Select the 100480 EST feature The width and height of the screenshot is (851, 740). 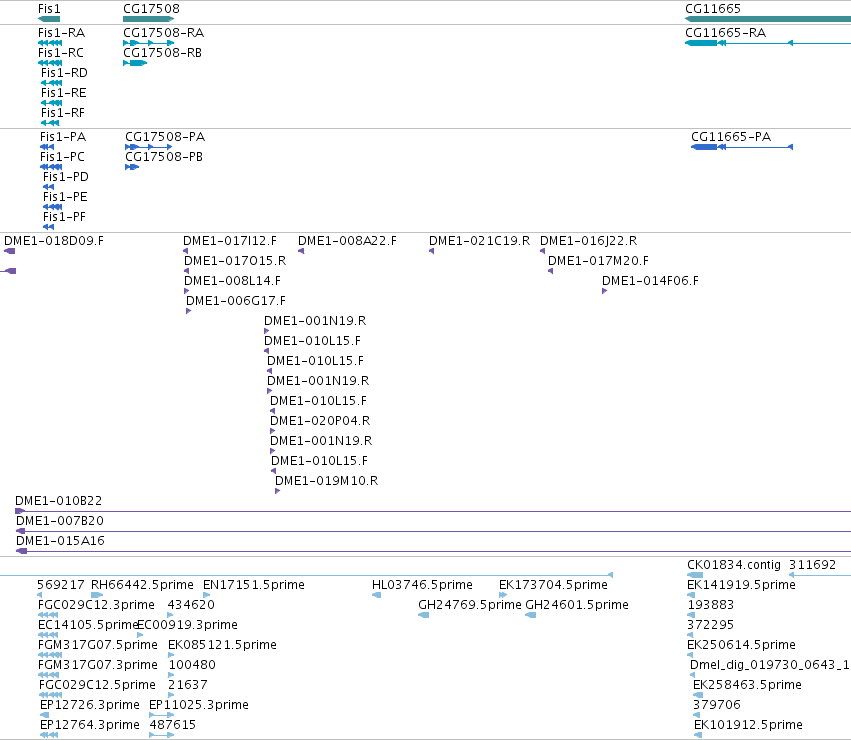pyautogui.click(x=192, y=666)
